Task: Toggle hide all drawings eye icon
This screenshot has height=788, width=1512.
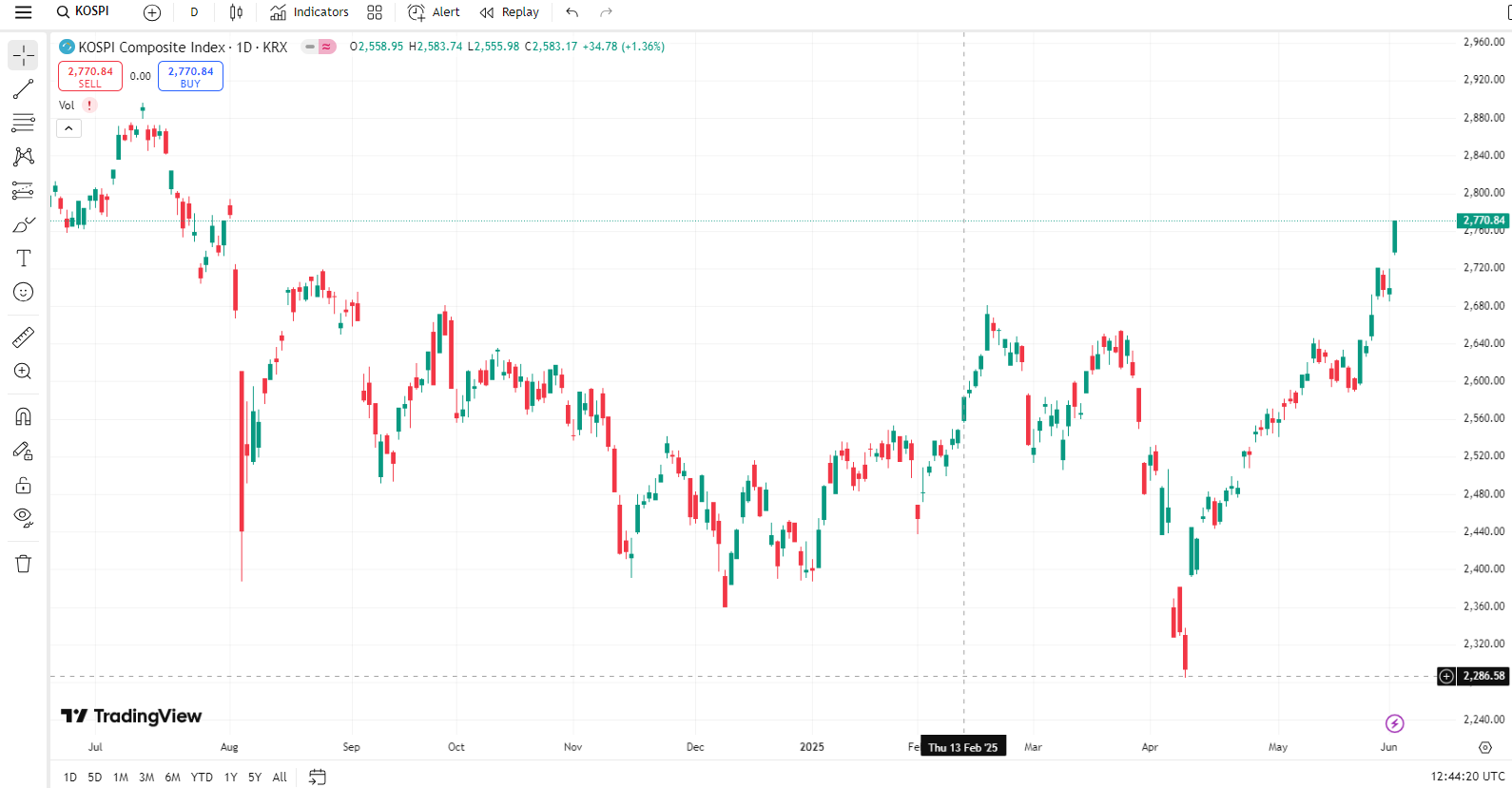Action: coord(23,518)
